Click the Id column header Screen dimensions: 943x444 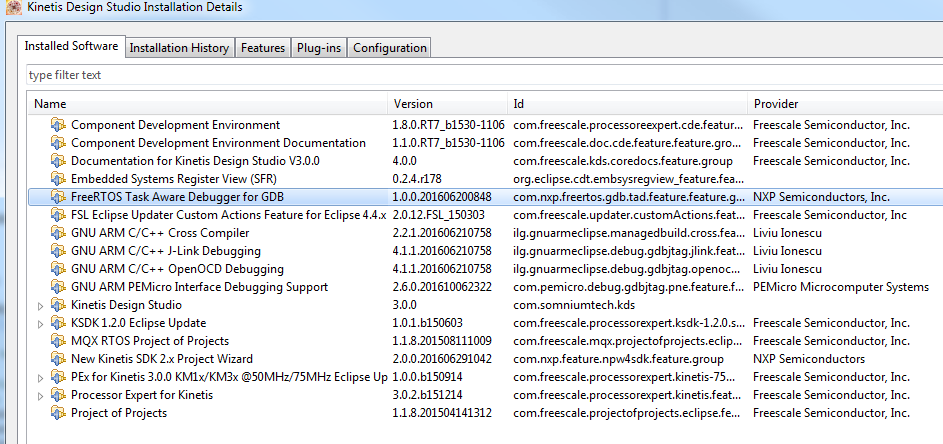[x=519, y=104]
